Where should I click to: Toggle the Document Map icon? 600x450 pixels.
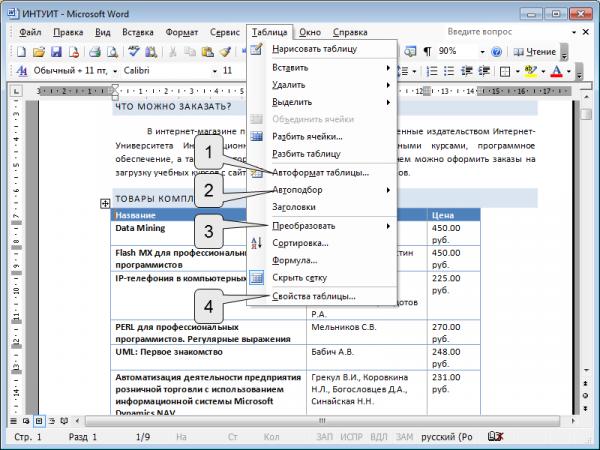[410, 51]
